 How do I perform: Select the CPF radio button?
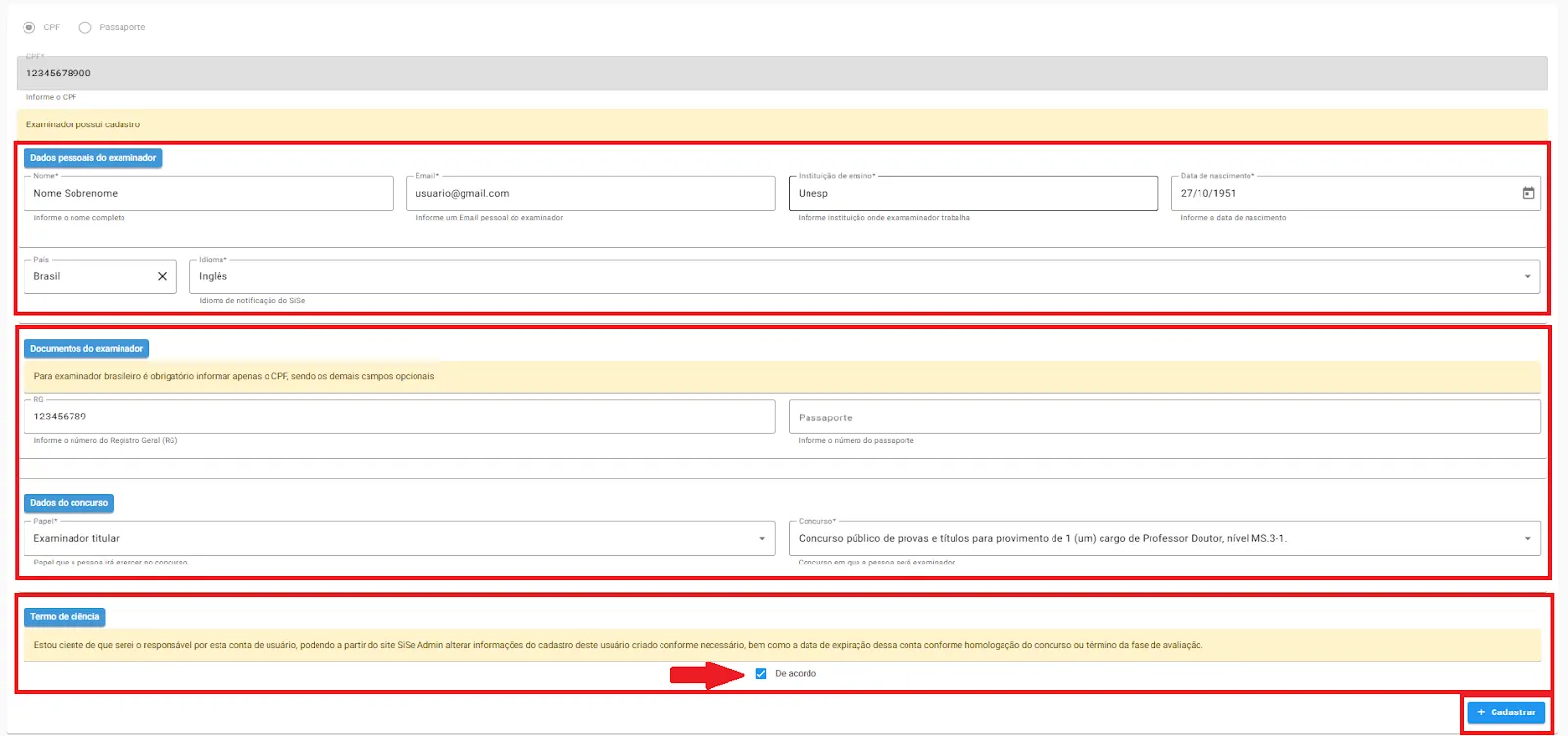(x=29, y=27)
